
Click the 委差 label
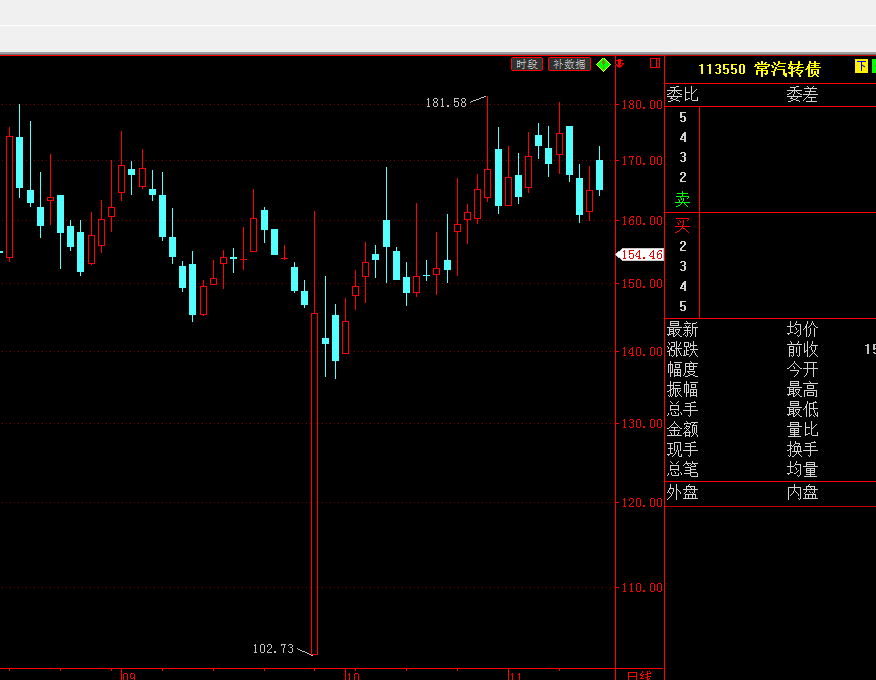click(802, 94)
